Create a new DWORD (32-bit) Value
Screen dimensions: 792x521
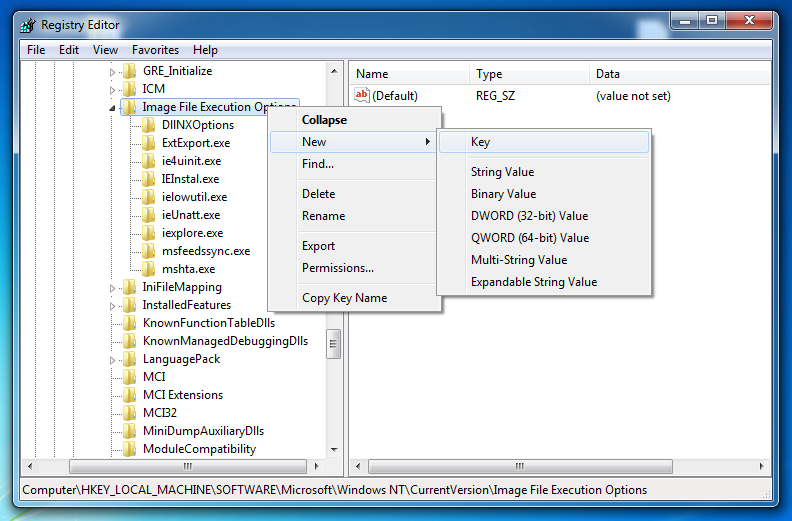click(544, 216)
